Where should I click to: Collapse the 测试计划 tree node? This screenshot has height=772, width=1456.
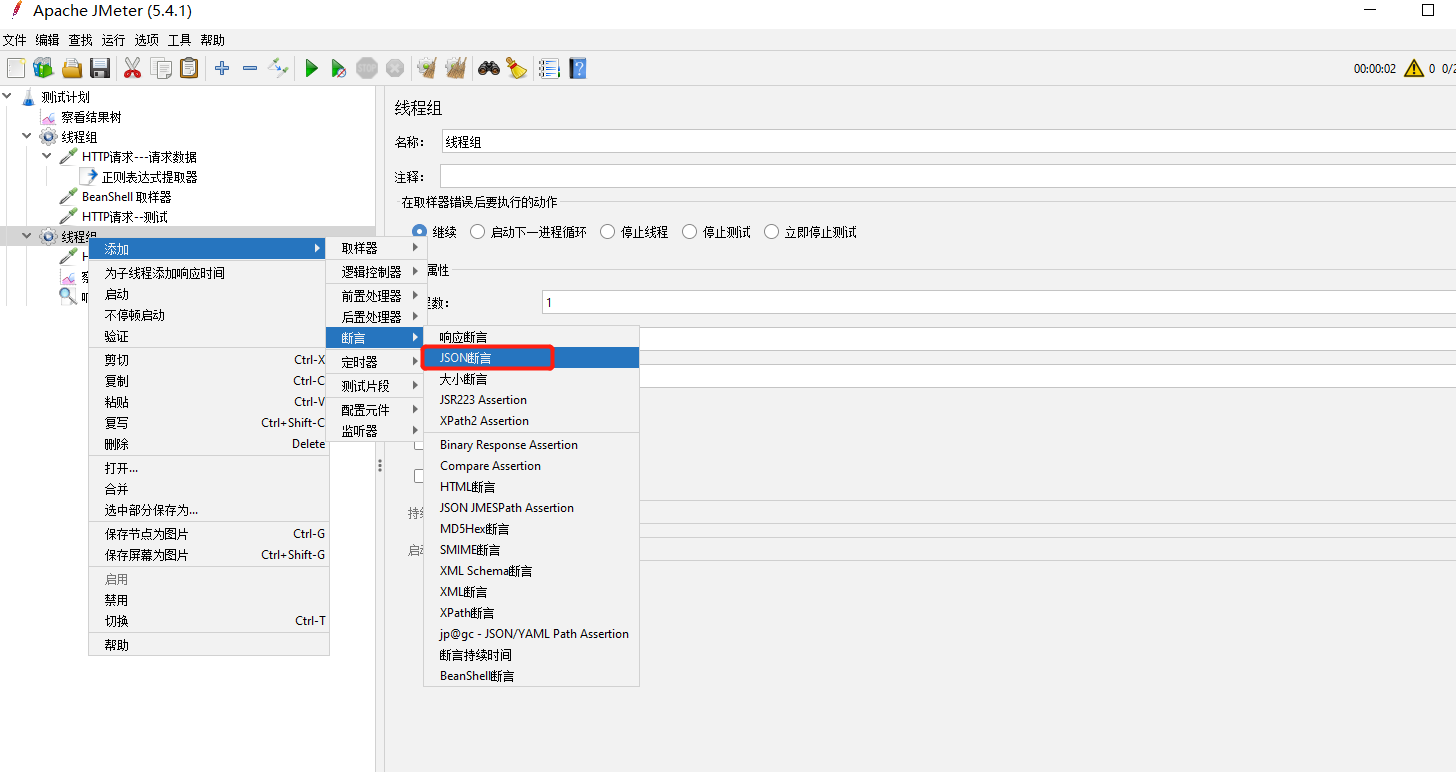[x=7, y=97]
